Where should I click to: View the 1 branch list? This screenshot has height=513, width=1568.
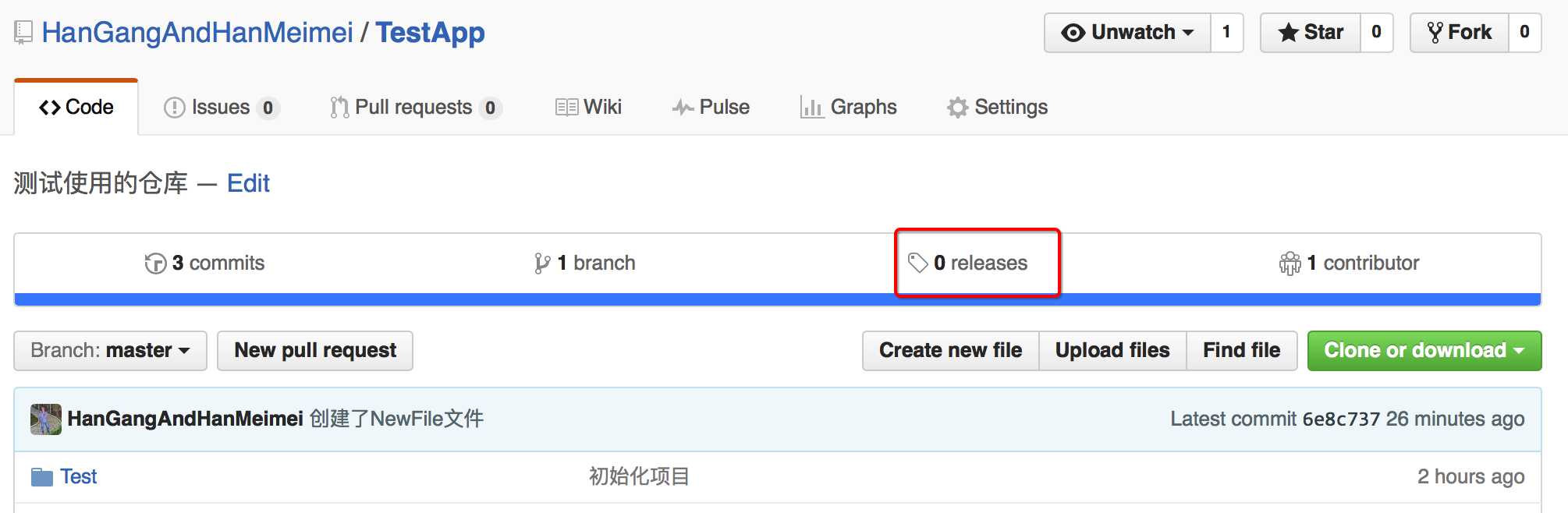pos(584,264)
